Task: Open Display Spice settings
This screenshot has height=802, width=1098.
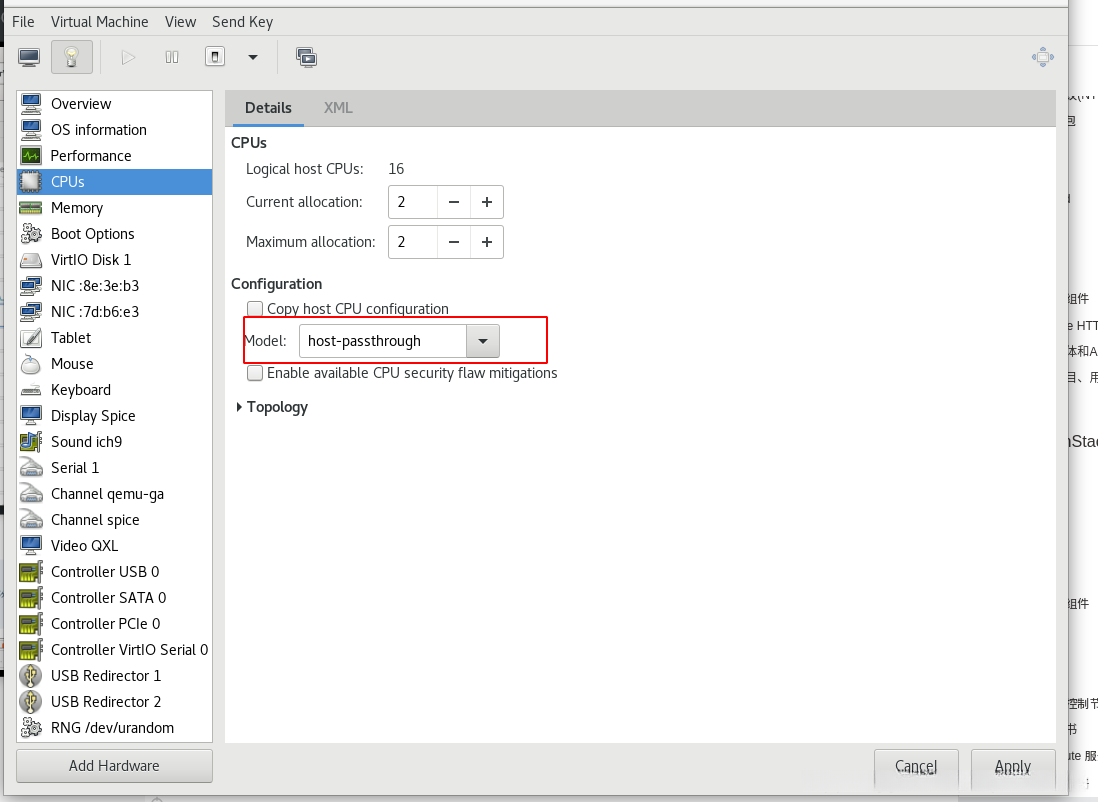Action: 114,415
